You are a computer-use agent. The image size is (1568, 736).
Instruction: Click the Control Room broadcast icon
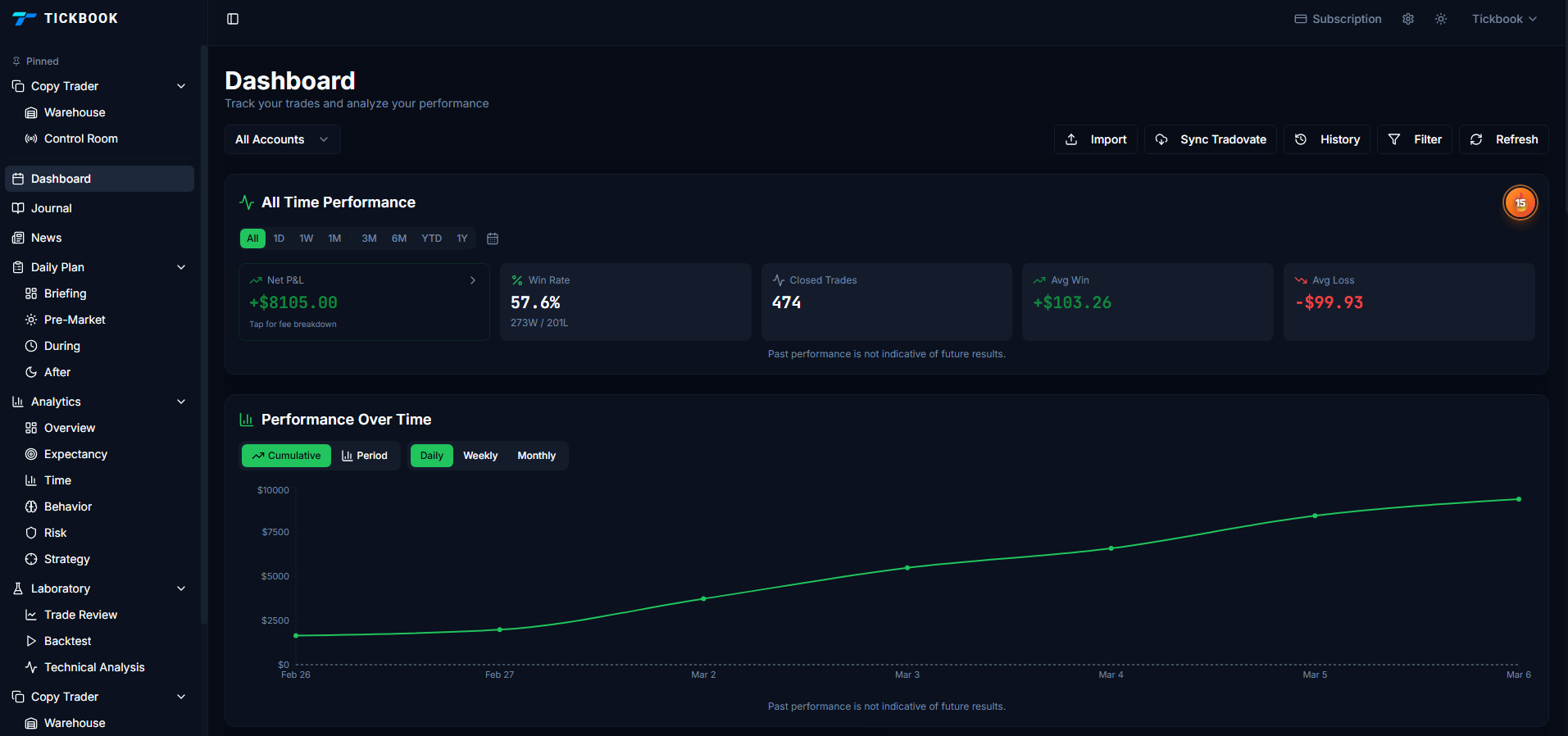point(31,139)
